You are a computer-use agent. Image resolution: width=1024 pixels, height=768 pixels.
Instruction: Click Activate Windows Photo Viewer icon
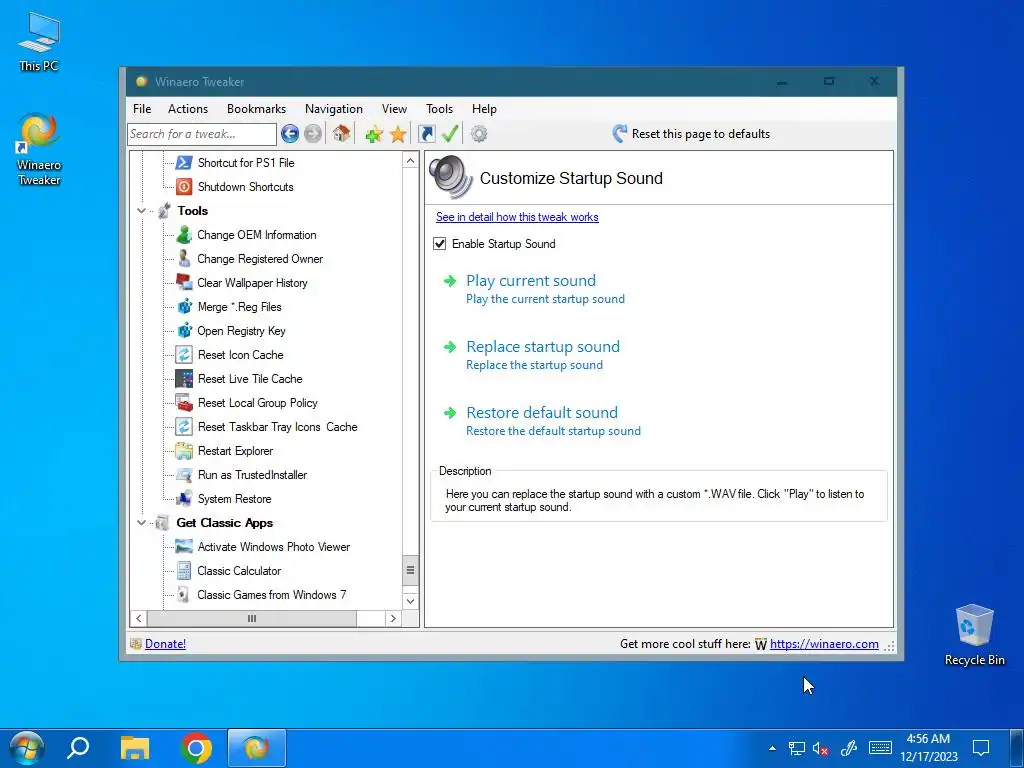click(x=184, y=547)
